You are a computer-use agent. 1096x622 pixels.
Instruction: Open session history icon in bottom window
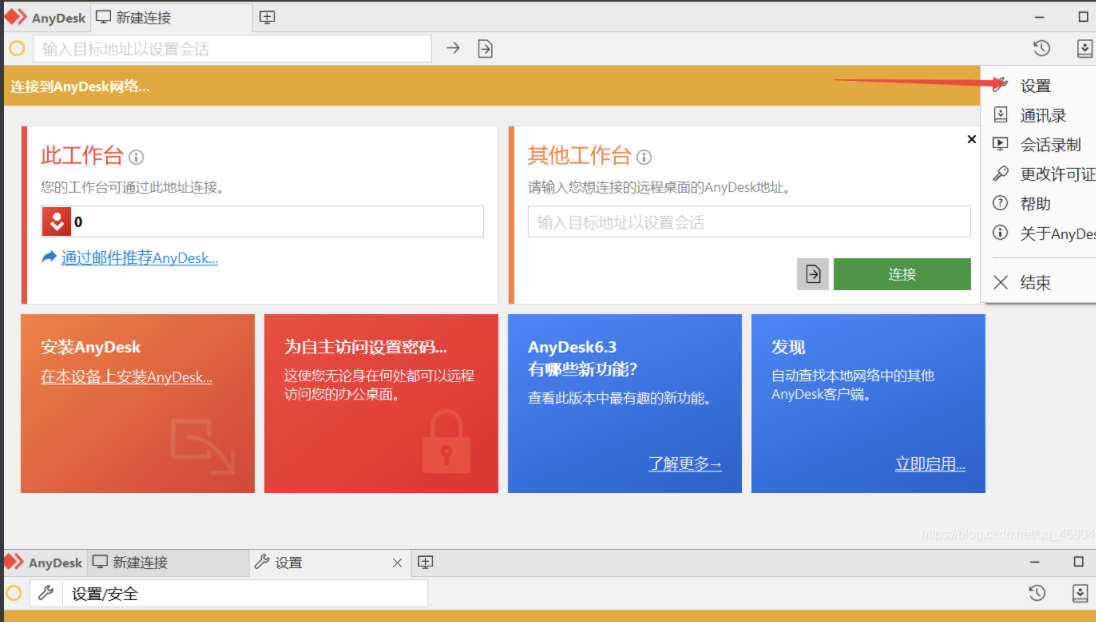click(x=1037, y=593)
